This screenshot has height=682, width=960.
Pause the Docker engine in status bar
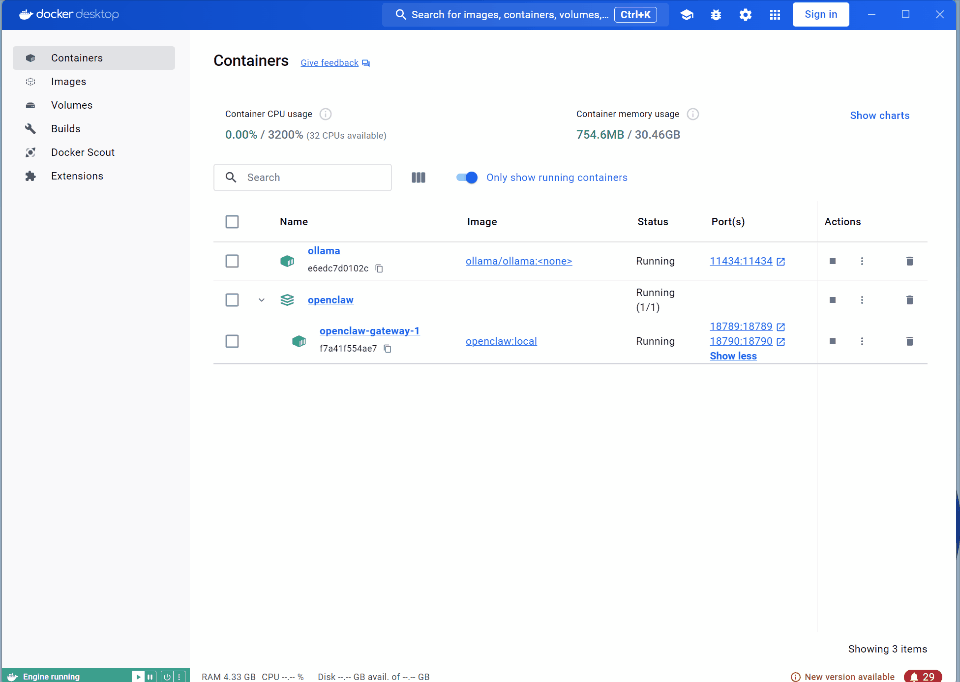(x=150, y=676)
